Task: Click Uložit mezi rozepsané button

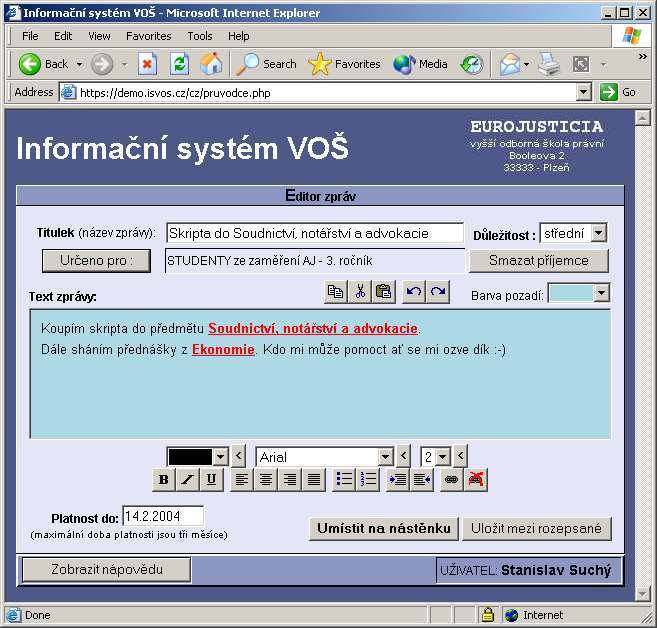Action: [536, 529]
